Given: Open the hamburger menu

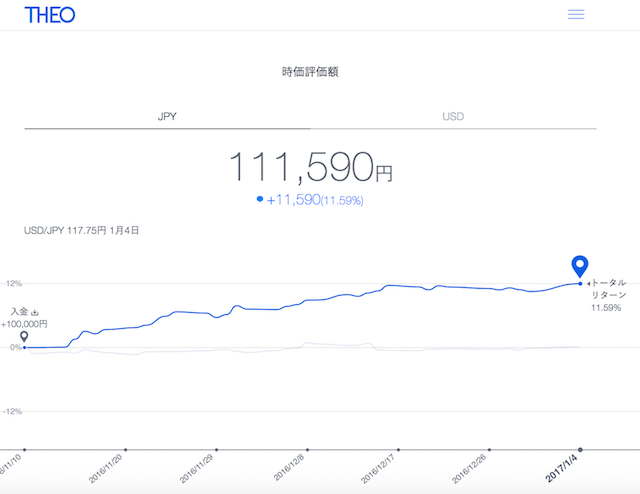Looking at the screenshot, I should (x=576, y=15).
